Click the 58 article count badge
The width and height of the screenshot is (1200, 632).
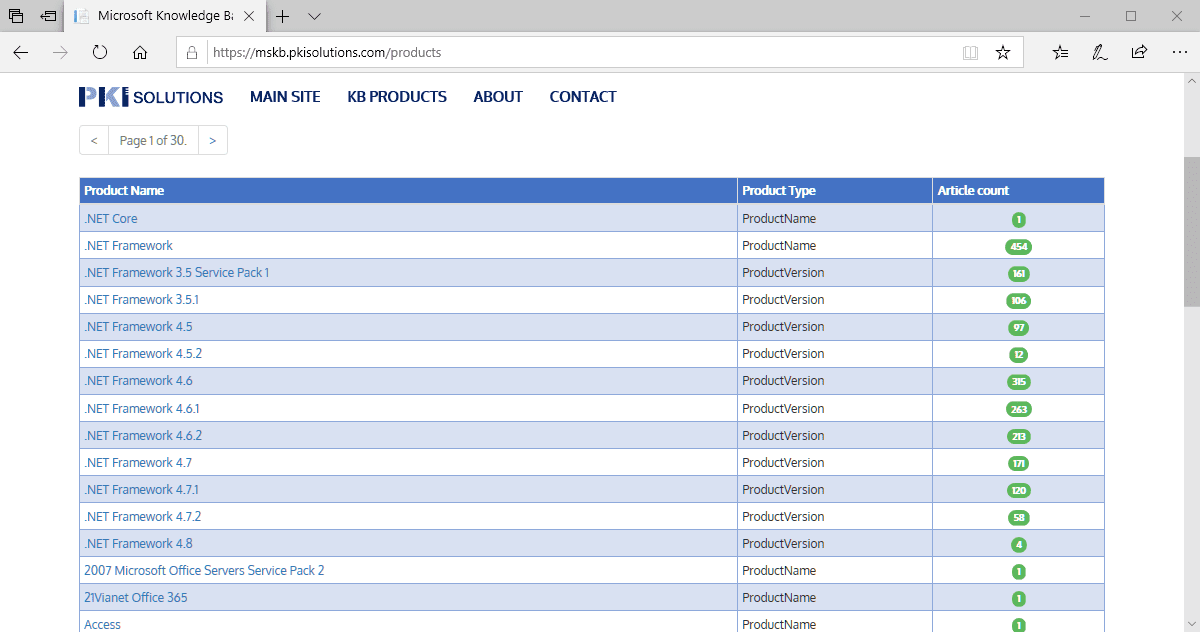[1018, 517]
